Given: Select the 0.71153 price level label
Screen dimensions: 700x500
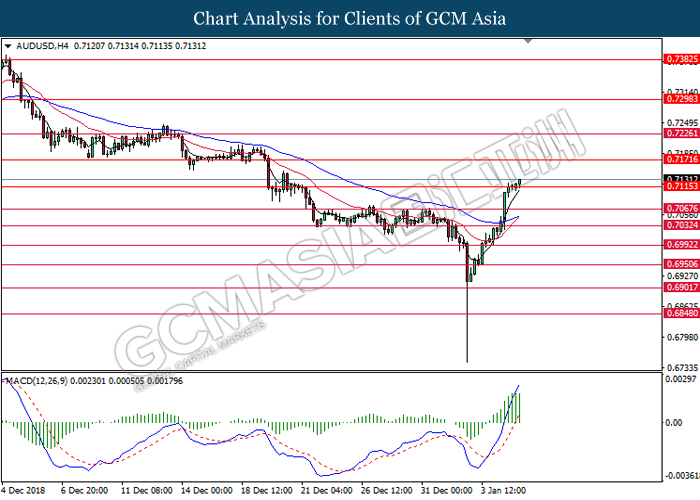Looking at the screenshot, I should coord(681,186).
